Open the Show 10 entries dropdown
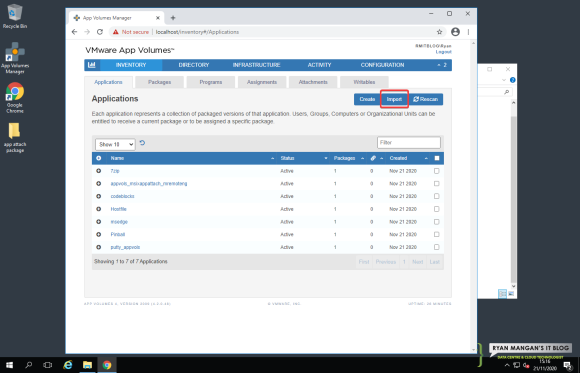Image resolution: width=580 pixels, height=373 pixels. pos(115,144)
